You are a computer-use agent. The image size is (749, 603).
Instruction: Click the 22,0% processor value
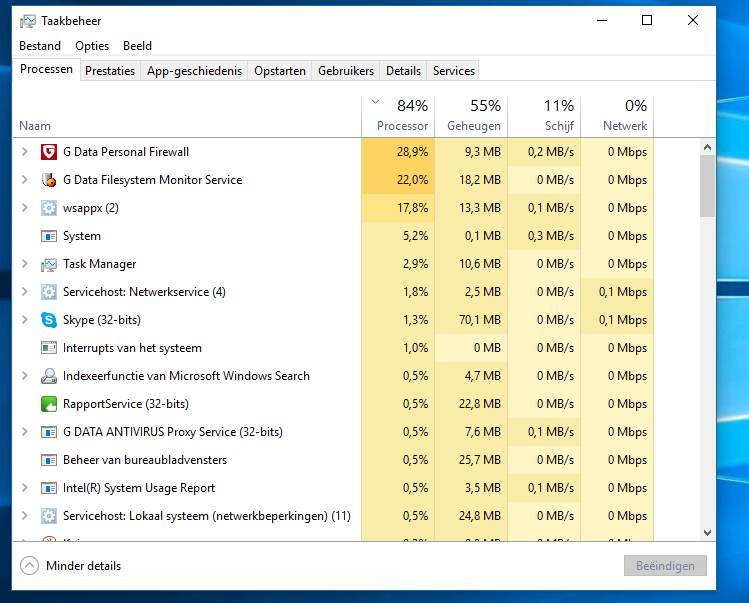click(x=412, y=180)
